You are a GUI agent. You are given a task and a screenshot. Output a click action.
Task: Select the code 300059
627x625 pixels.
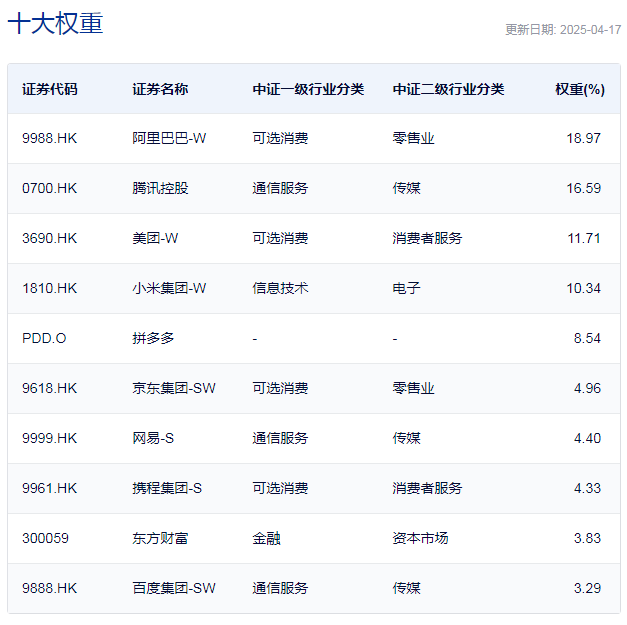45,538
